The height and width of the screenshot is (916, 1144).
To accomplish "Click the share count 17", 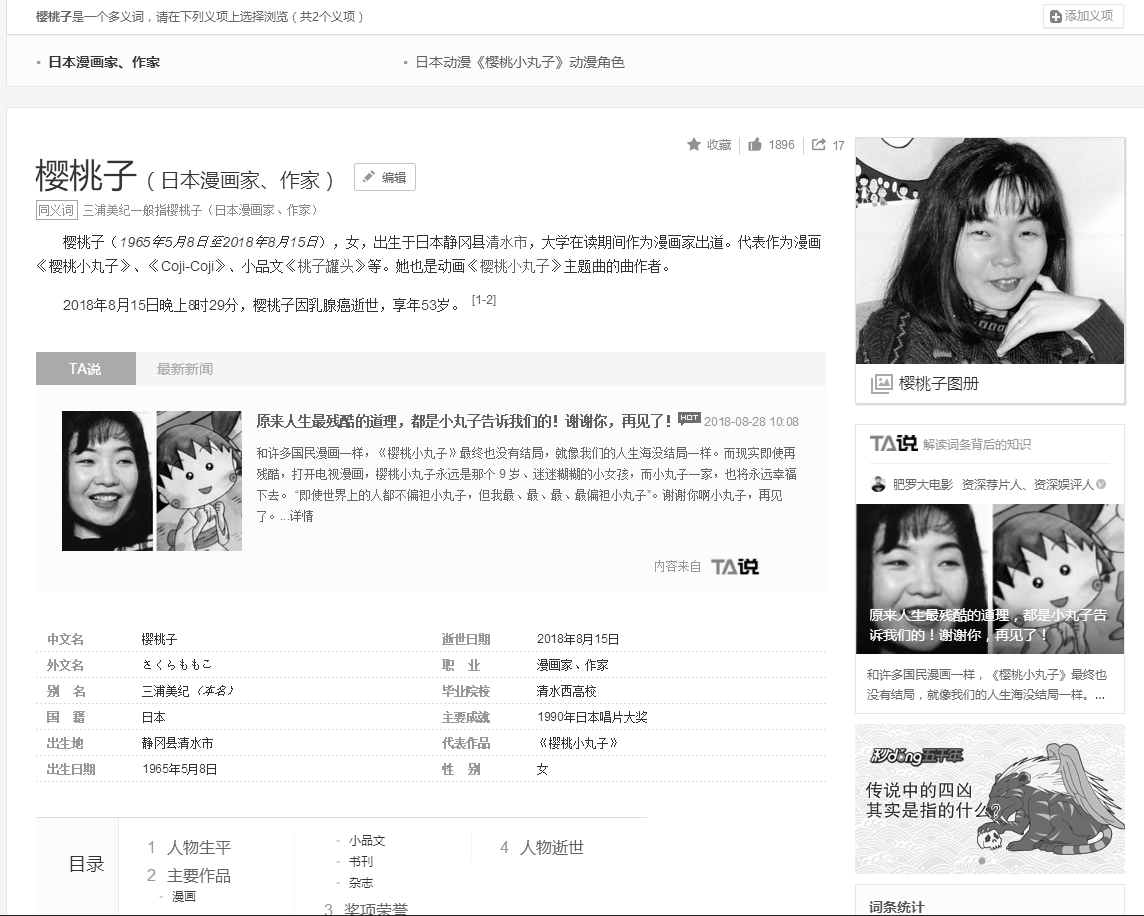I will pyautogui.click(x=838, y=145).
